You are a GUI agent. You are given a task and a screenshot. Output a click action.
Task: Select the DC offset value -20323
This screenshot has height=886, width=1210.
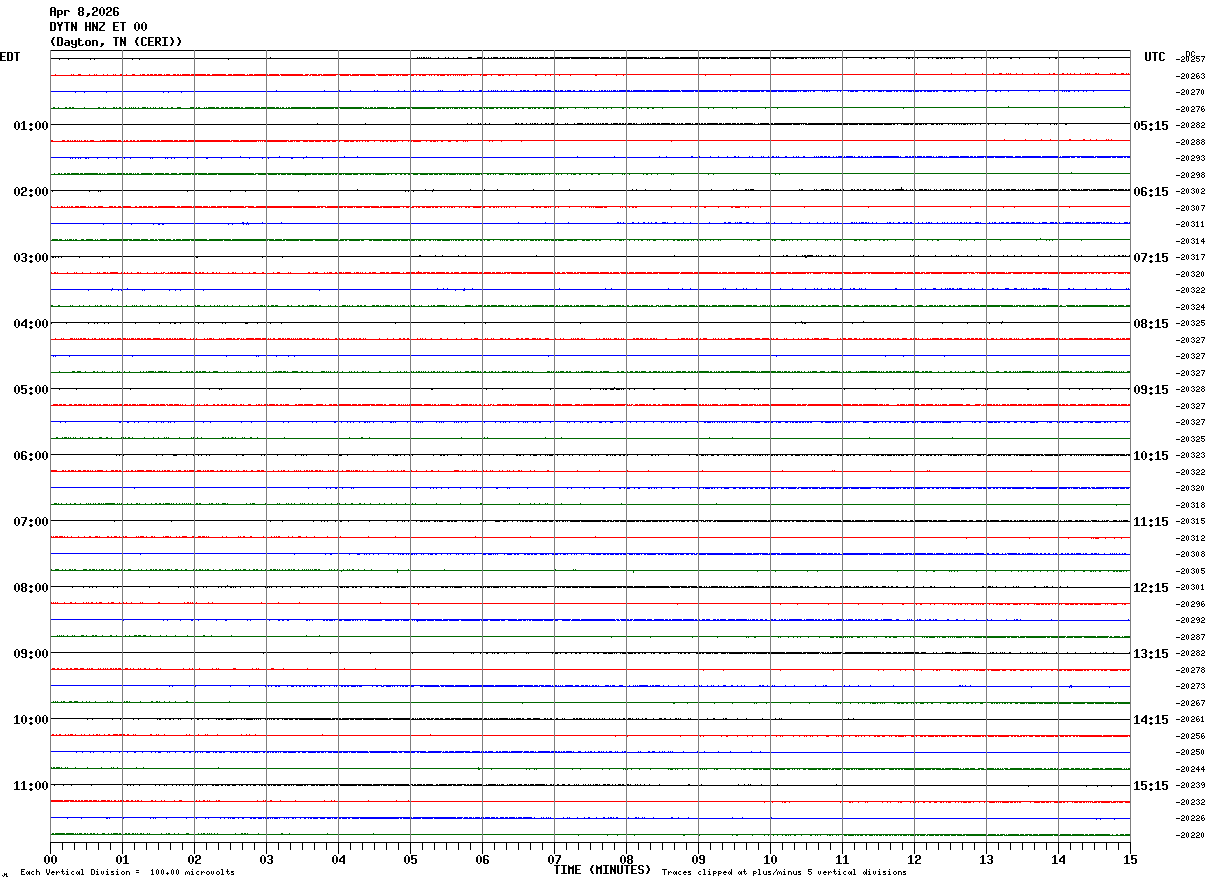pyautogui.click(x=1191, y=456)
